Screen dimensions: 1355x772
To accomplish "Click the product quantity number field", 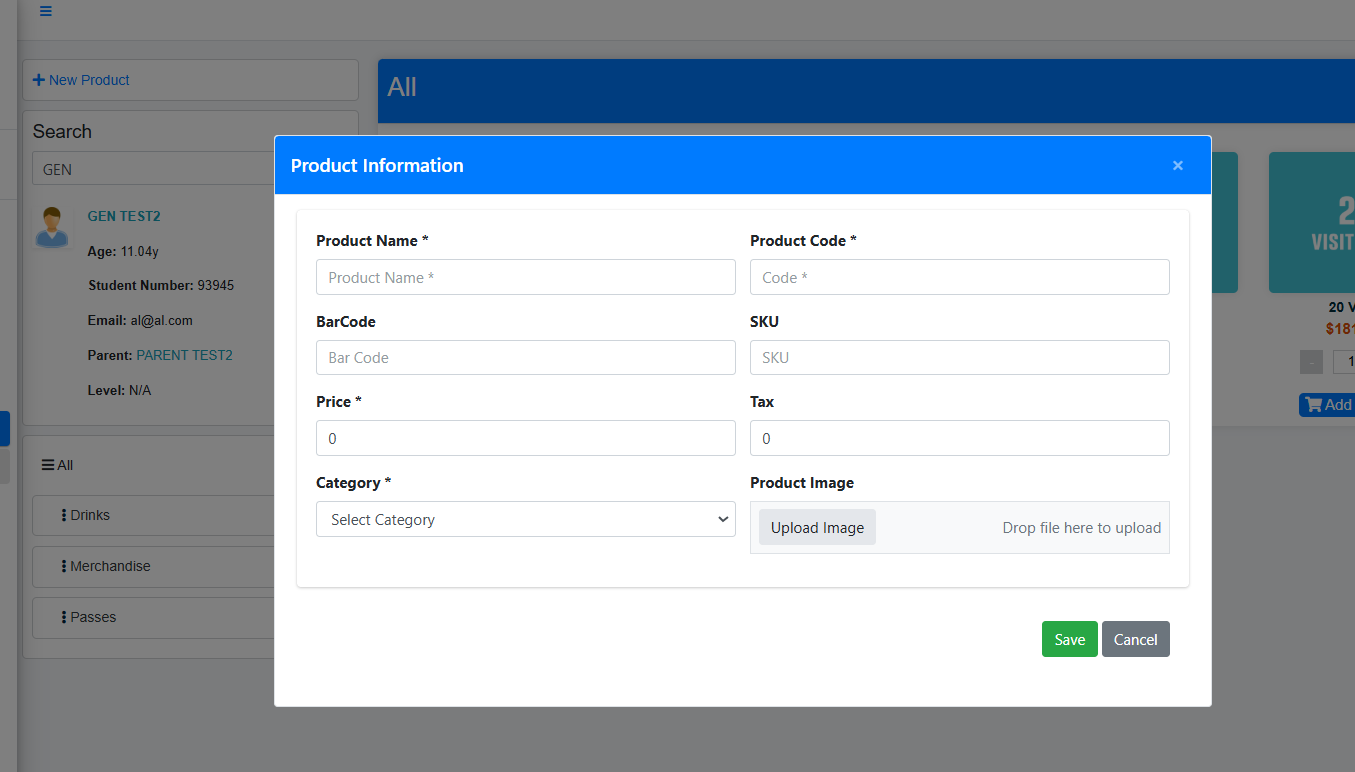I will point(1344,362).
